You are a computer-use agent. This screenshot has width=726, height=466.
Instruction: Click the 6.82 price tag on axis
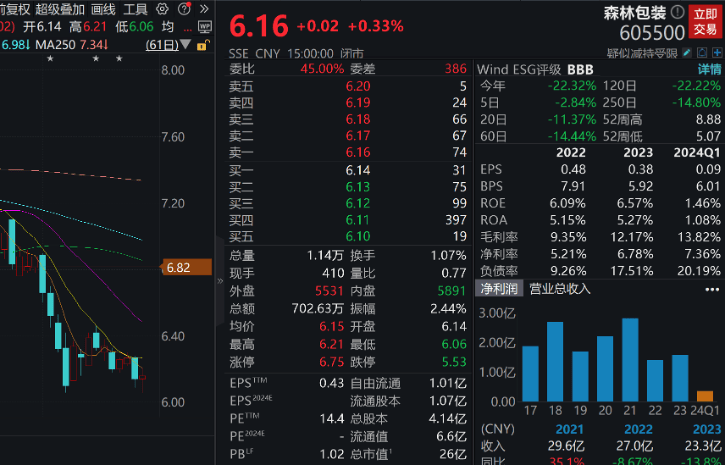click(x=186, y=268)
